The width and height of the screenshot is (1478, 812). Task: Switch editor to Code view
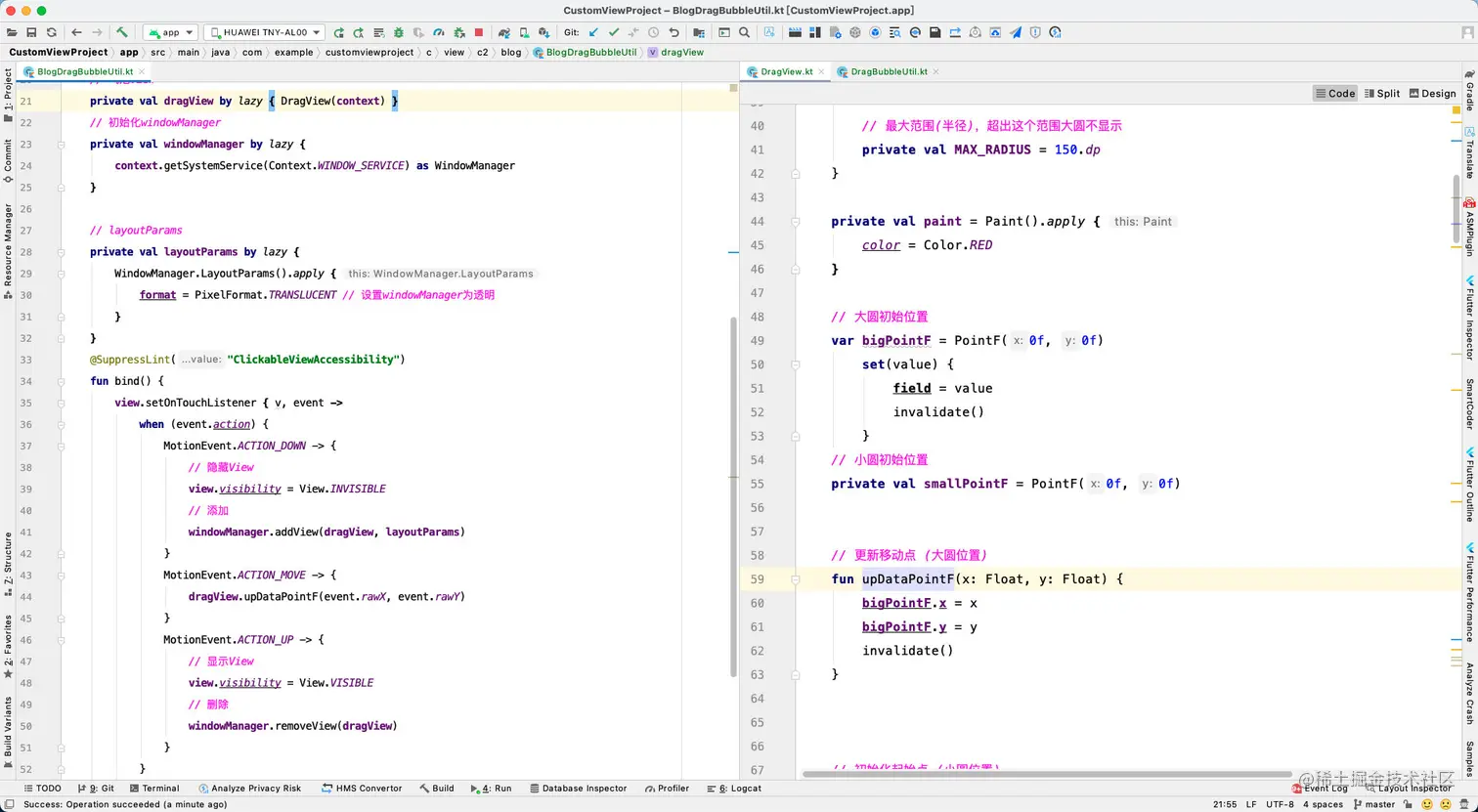[x=1335, y=94]
